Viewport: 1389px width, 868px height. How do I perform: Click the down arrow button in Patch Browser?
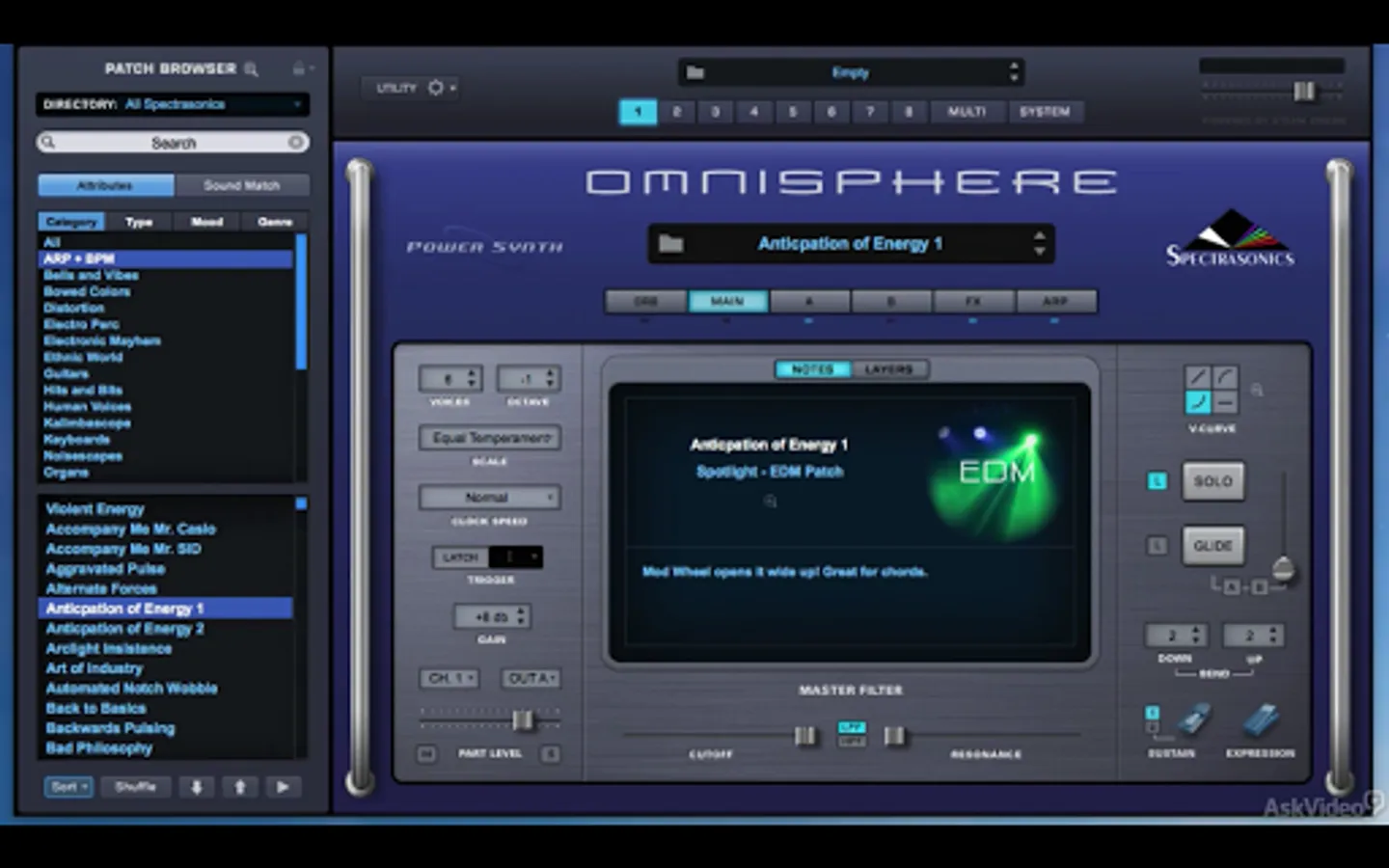click(x=196, y=787)
